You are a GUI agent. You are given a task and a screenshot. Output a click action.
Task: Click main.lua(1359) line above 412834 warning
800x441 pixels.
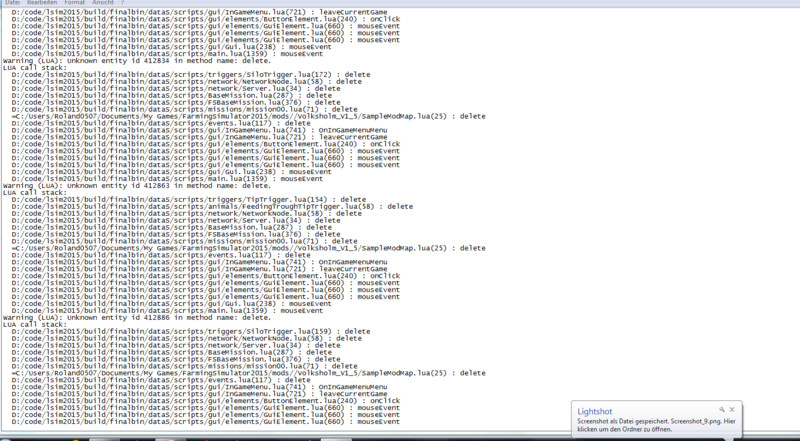[x=167, y=54]
